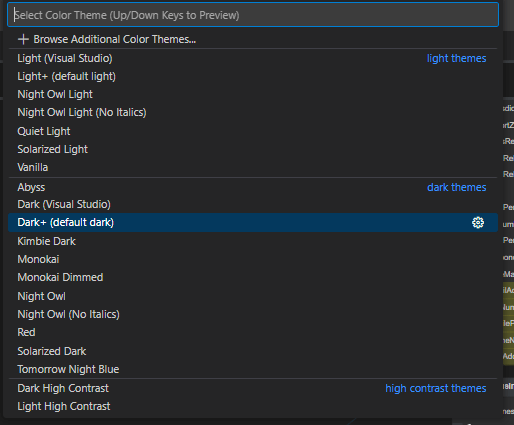The height and width of the screenshot is (425, 514).
Task: Select Night Owl (No Italics) dark theme
Action: (253, 314)
